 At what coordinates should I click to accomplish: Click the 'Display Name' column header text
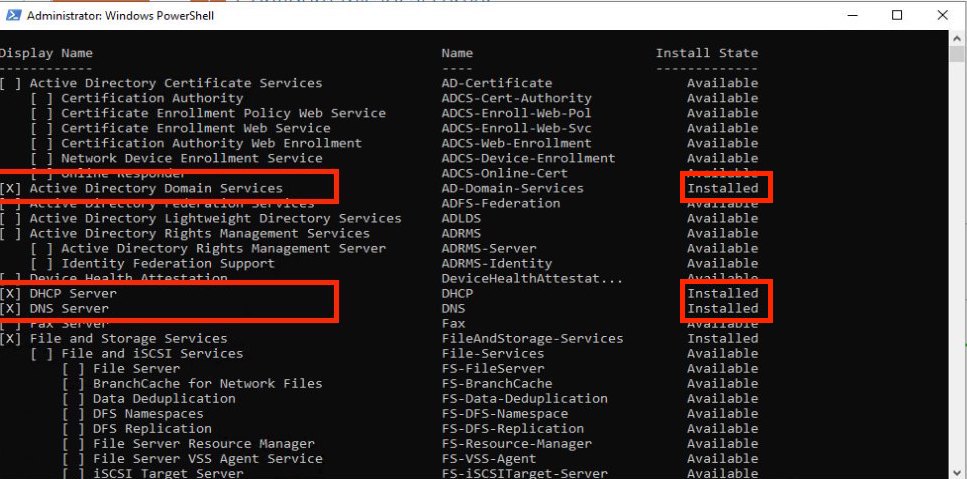tap(46, 53)
